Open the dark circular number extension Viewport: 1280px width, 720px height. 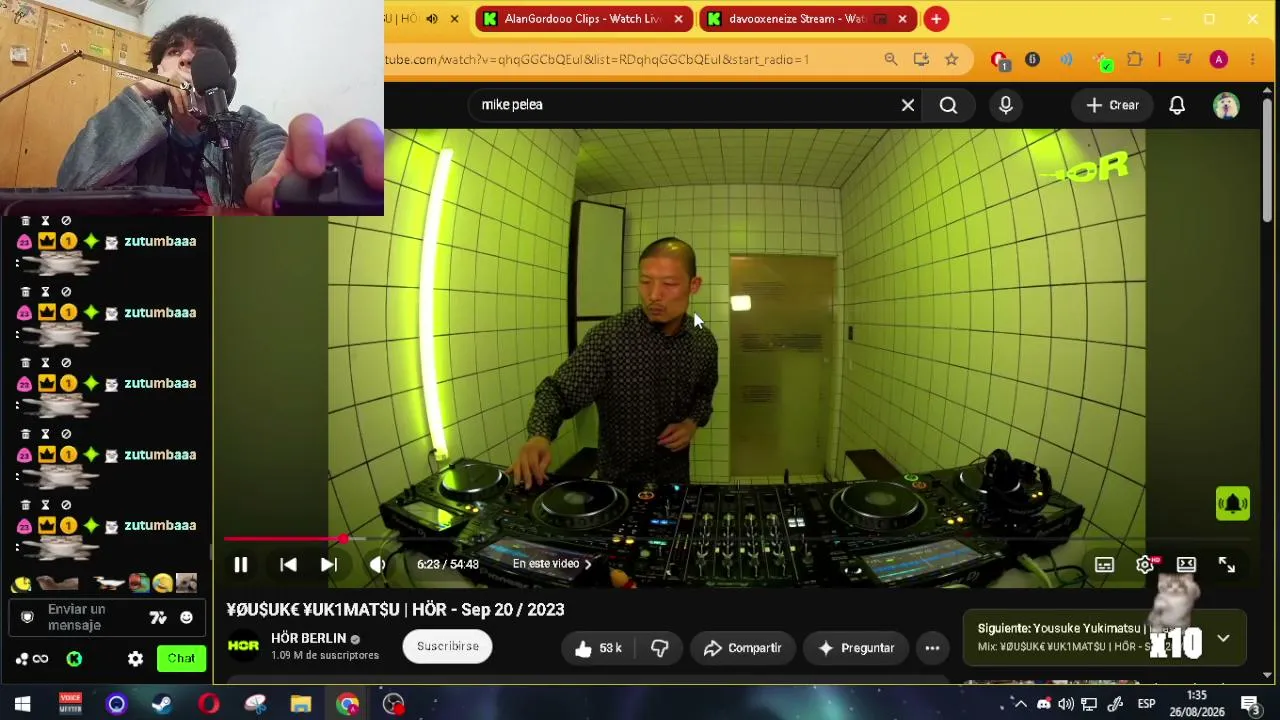point(1033,60)
